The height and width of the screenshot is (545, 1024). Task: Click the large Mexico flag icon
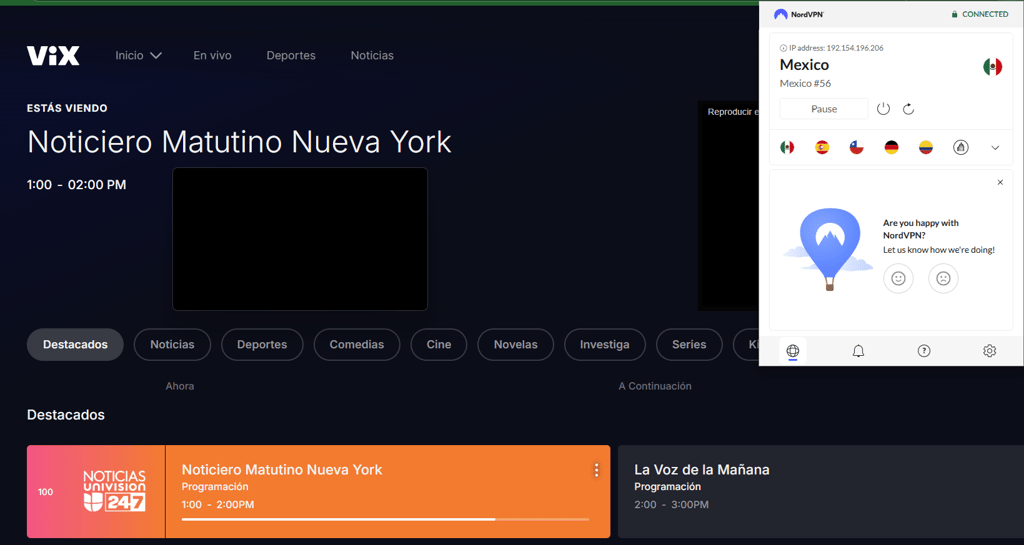point(993,67)
